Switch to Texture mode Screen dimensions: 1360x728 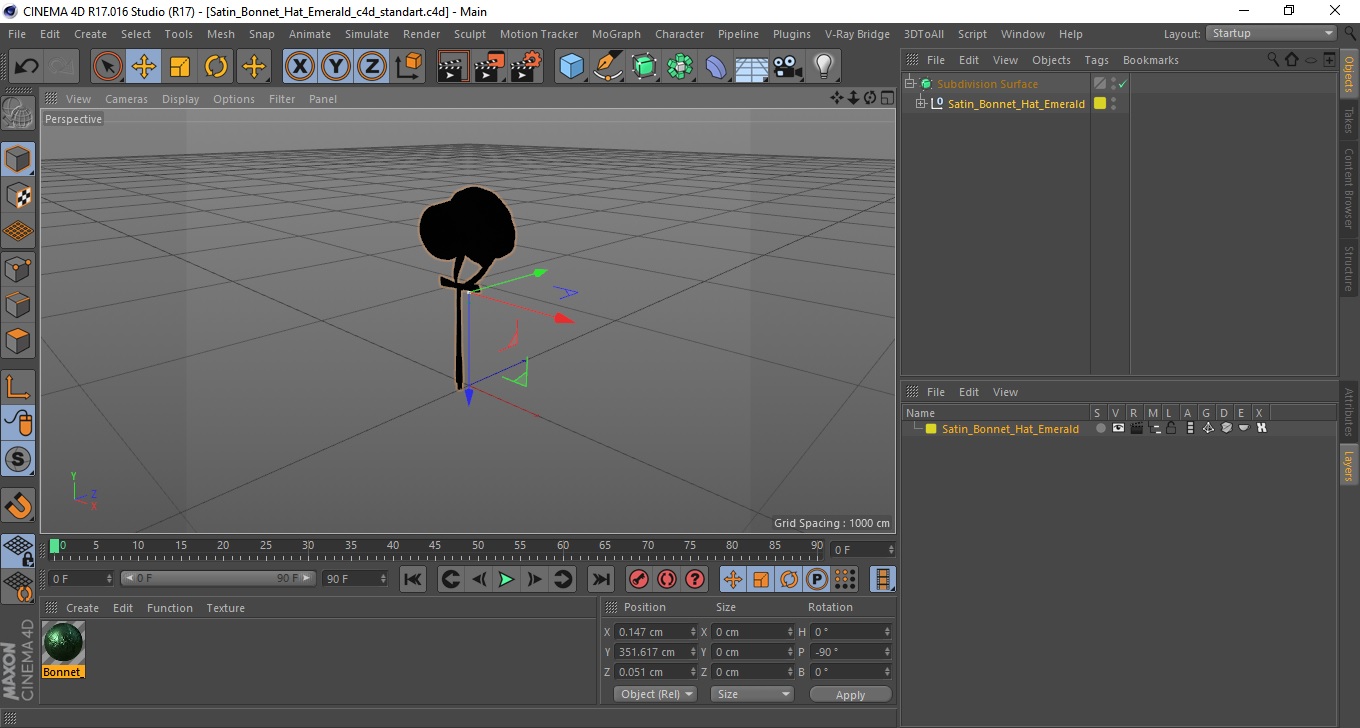coord(18,195)
